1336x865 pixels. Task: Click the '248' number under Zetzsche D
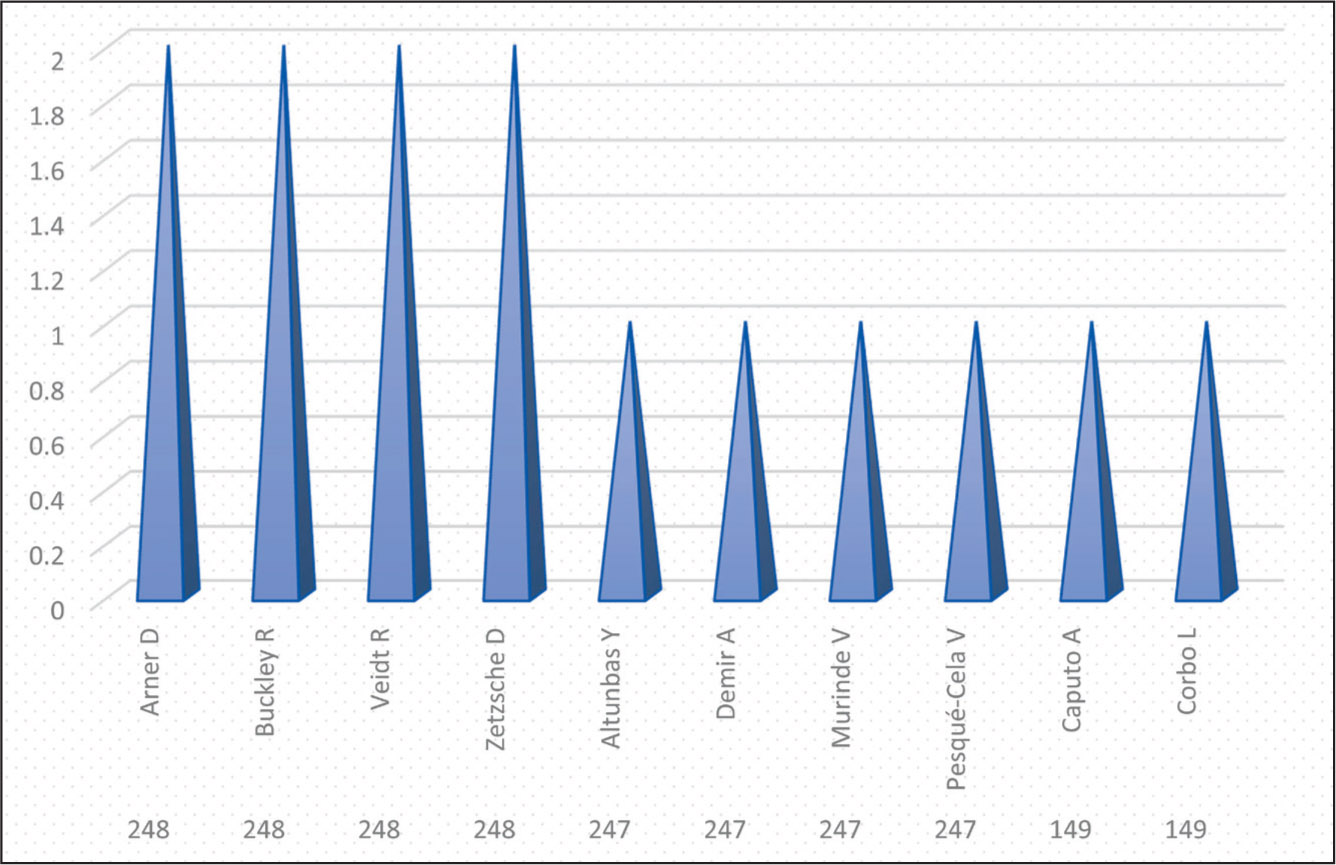[495, 829]
